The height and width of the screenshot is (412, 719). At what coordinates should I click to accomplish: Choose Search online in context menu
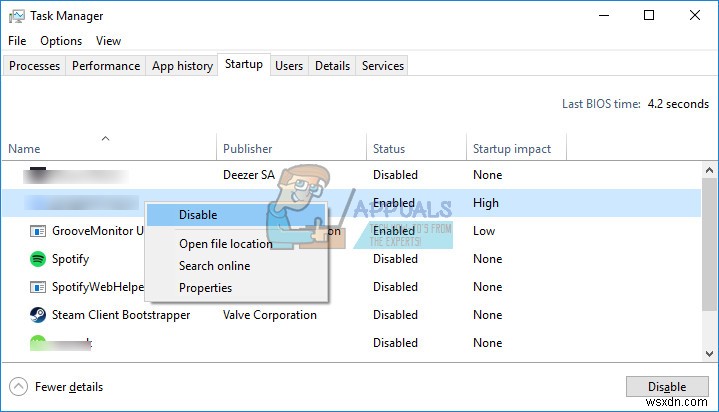(x=236, y=266)
